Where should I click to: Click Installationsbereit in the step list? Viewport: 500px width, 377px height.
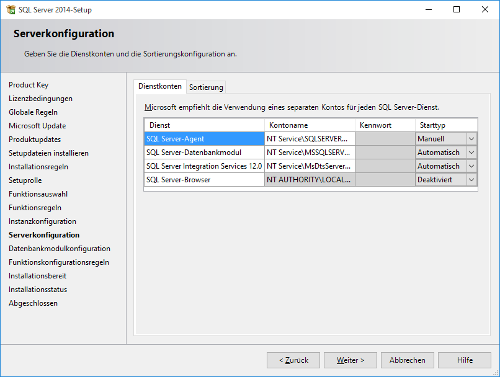(x=37, y=276)
